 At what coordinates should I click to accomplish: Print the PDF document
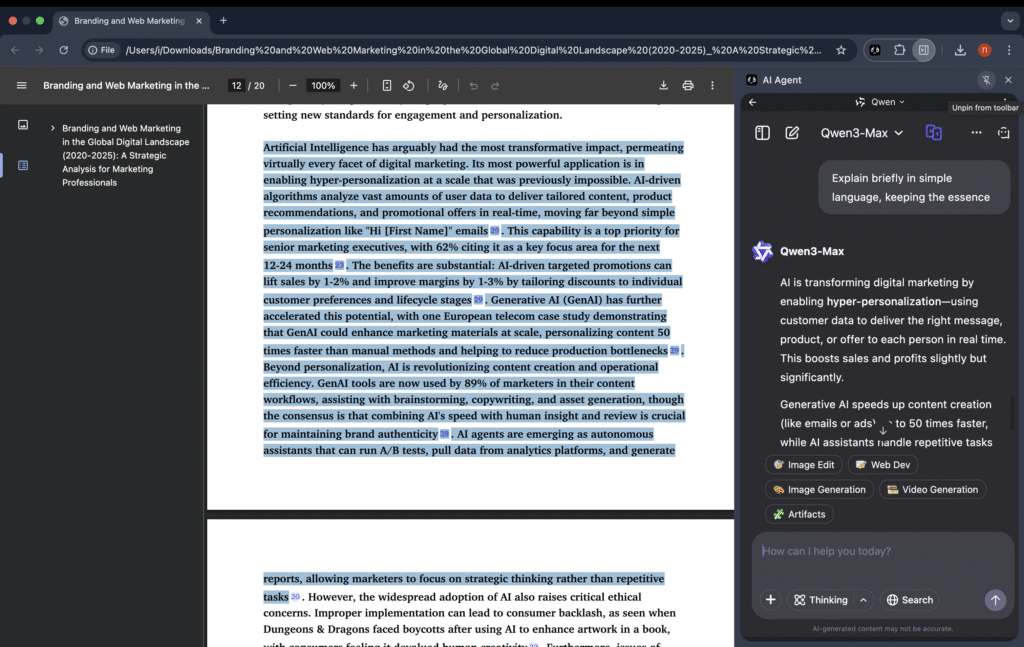pyautogui.click(x=688, y=86)
